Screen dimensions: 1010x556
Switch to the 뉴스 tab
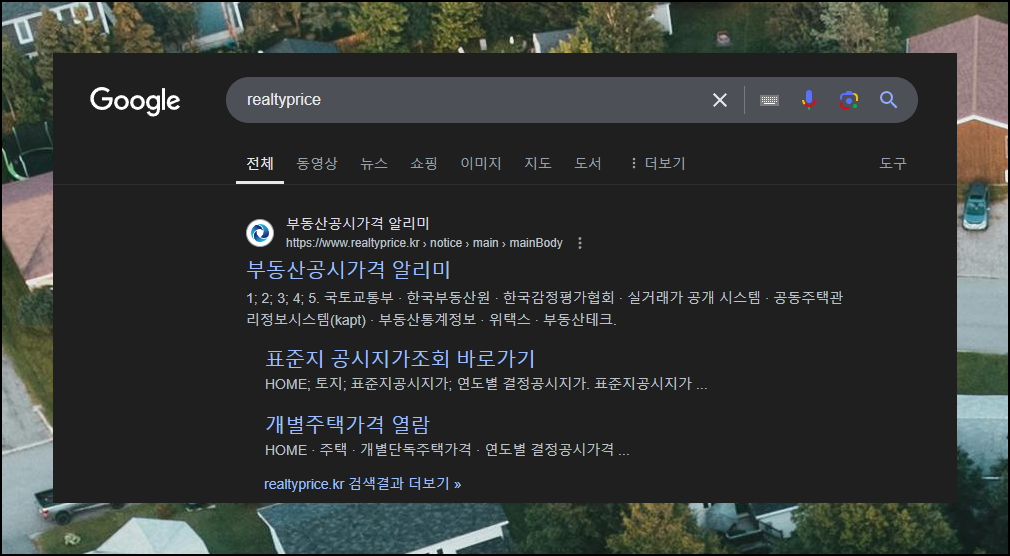click(374, 163)
